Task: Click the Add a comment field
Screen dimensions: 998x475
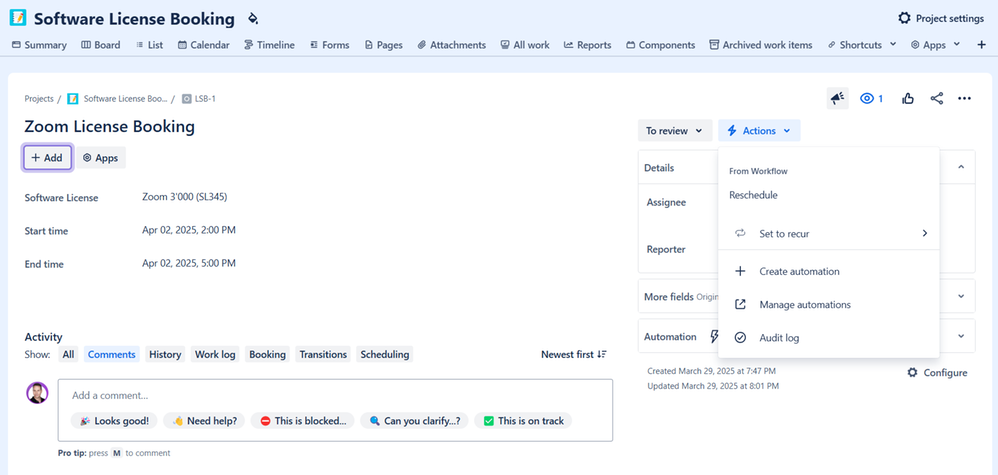Action: [335, 395]
